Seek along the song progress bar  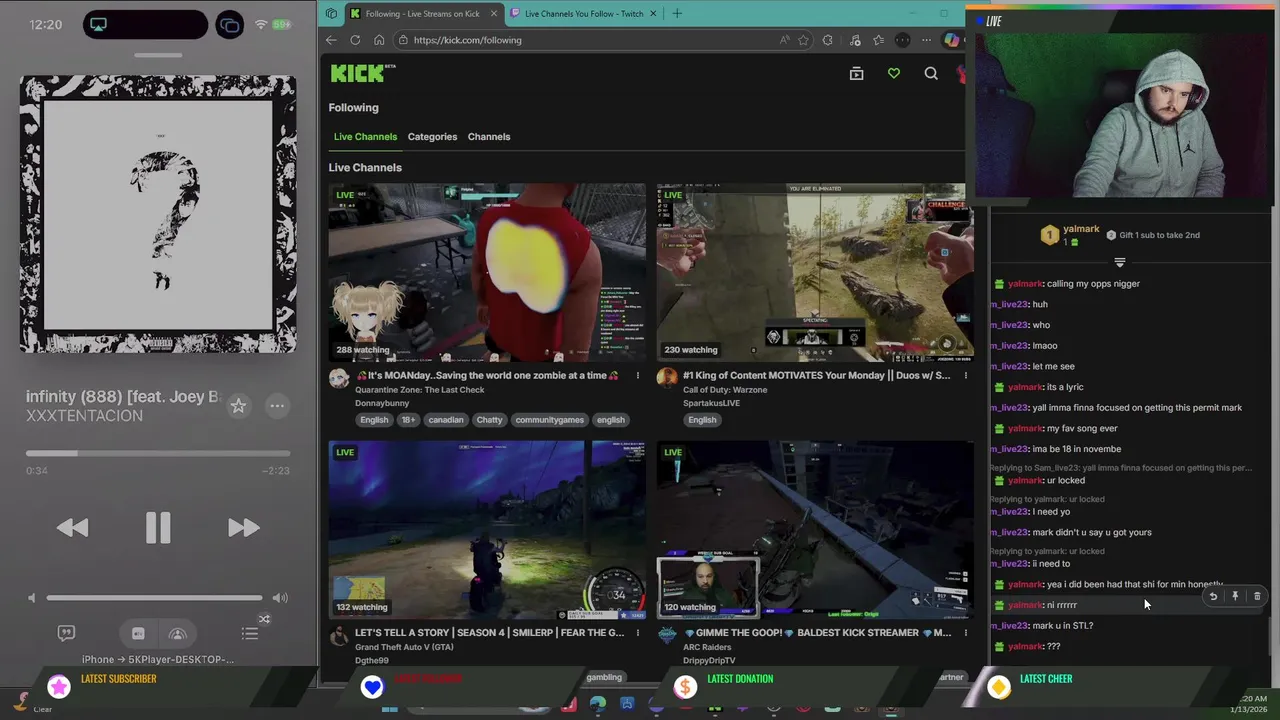pyautogui.click(x=158, y=453)
